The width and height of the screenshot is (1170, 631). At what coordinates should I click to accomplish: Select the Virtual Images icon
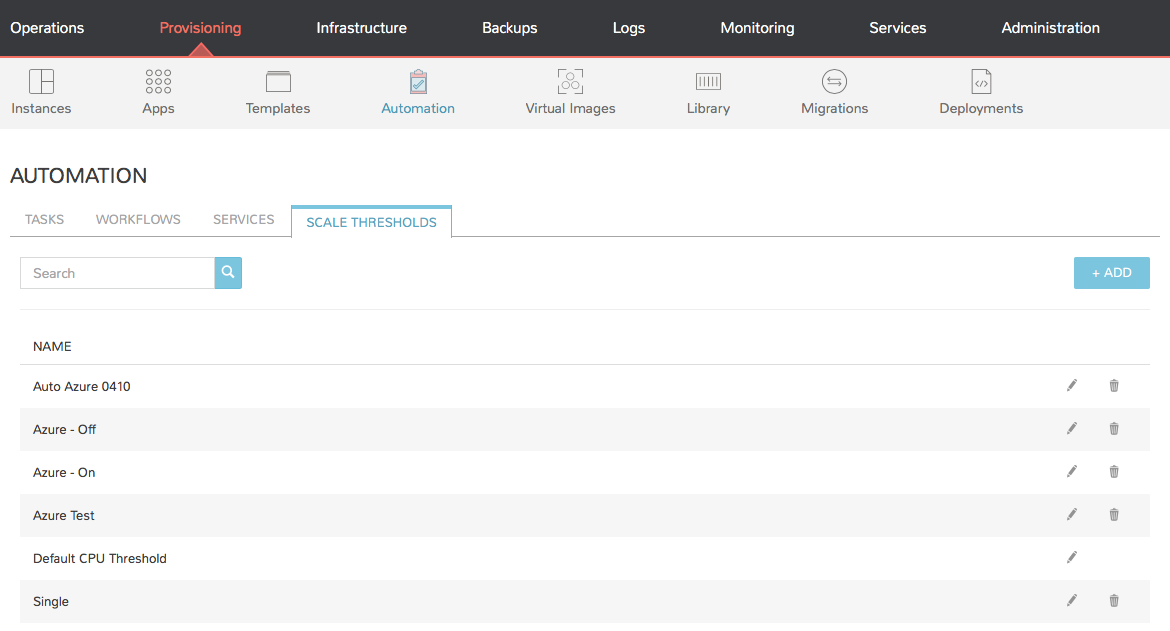coord(570,81)
